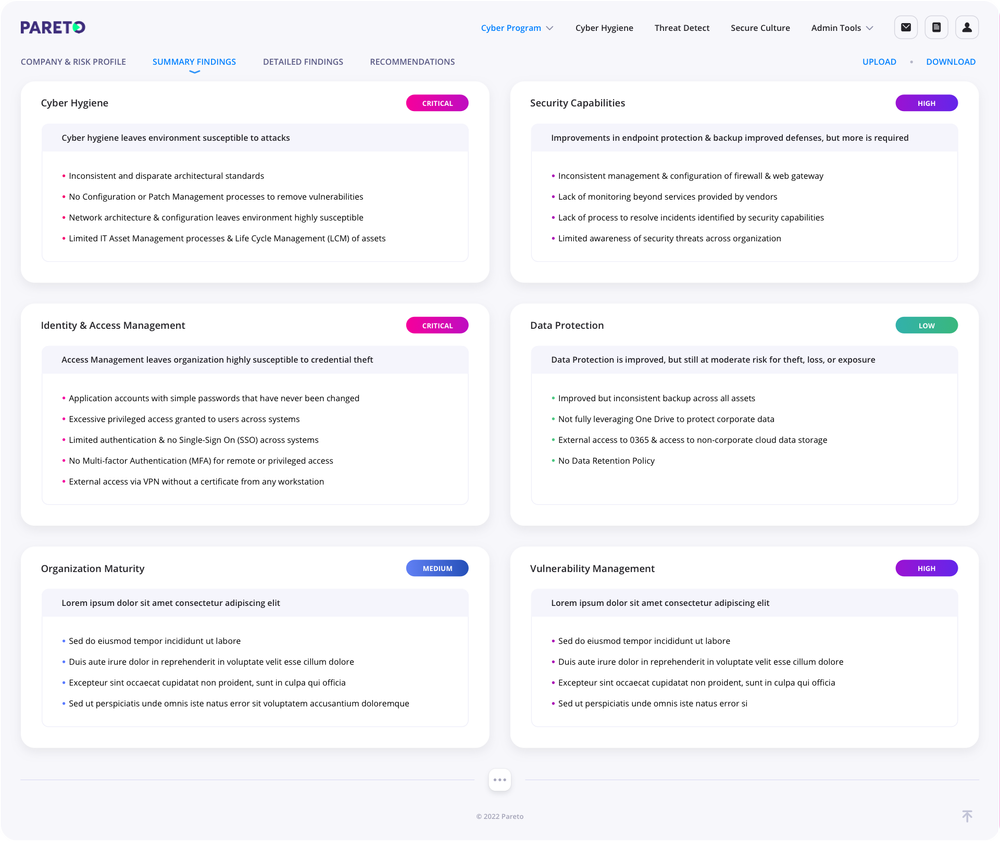Expand the ellipsis disclosure at page bottom
This screenshot has height=842, width=1000.
click(500, 779)
